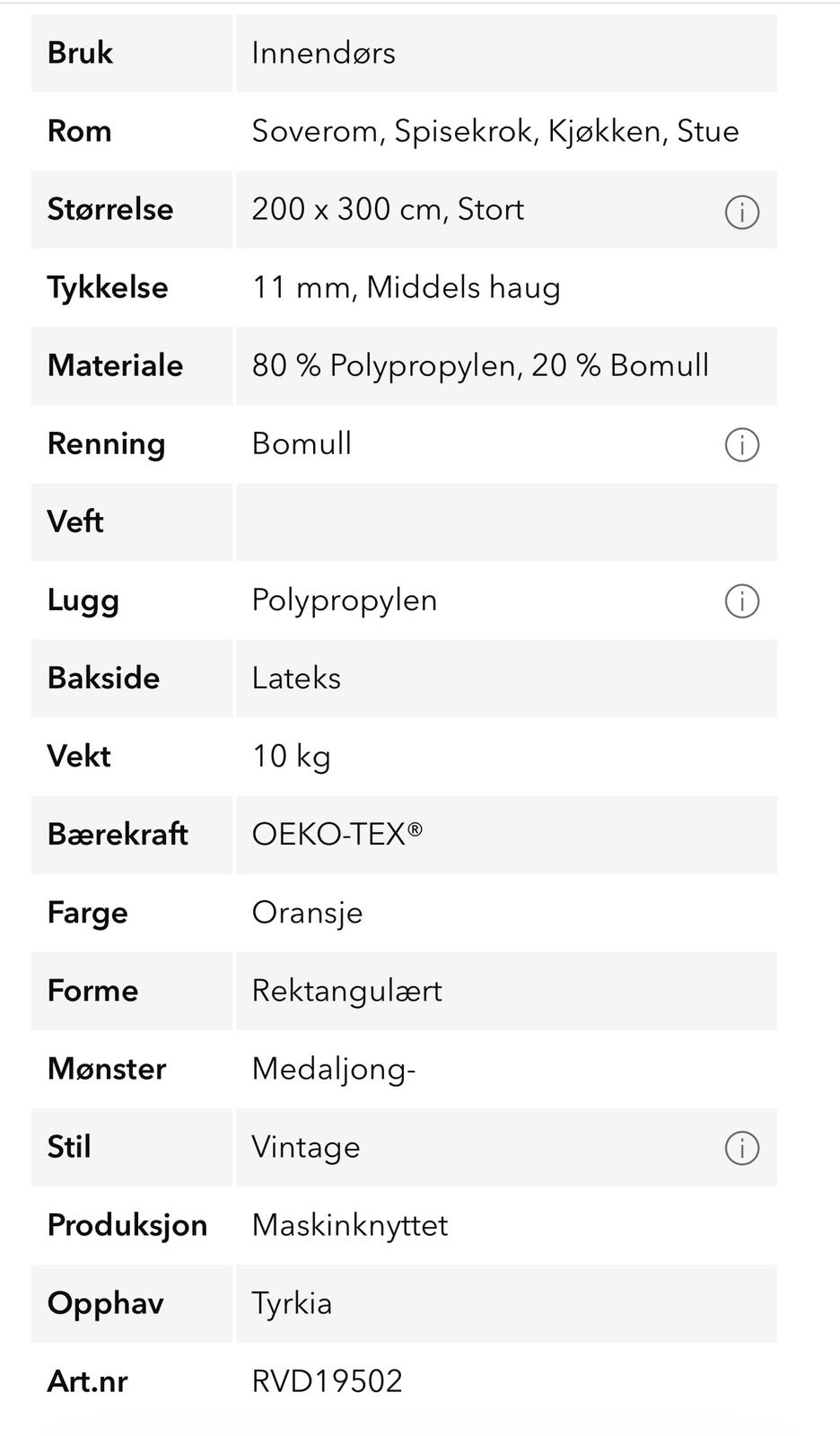Click the 10 kg weight value
840x1436 pixels.
291,756
